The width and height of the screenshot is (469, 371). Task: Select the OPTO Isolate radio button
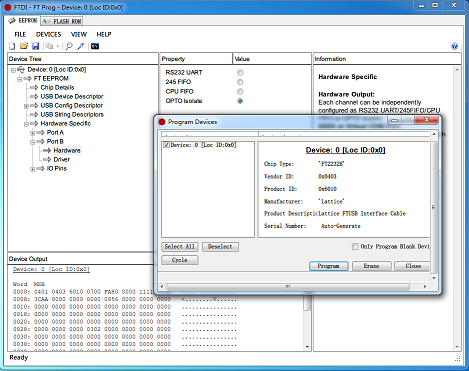240,101
